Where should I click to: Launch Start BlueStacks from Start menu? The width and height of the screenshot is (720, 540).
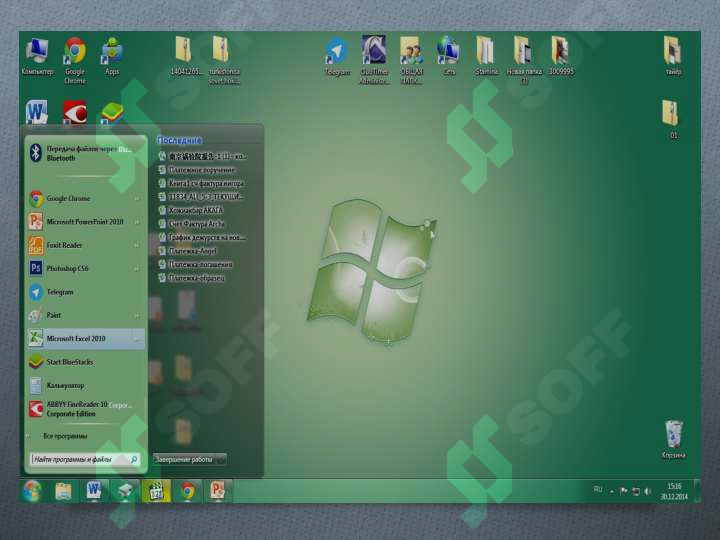[85, 362]
